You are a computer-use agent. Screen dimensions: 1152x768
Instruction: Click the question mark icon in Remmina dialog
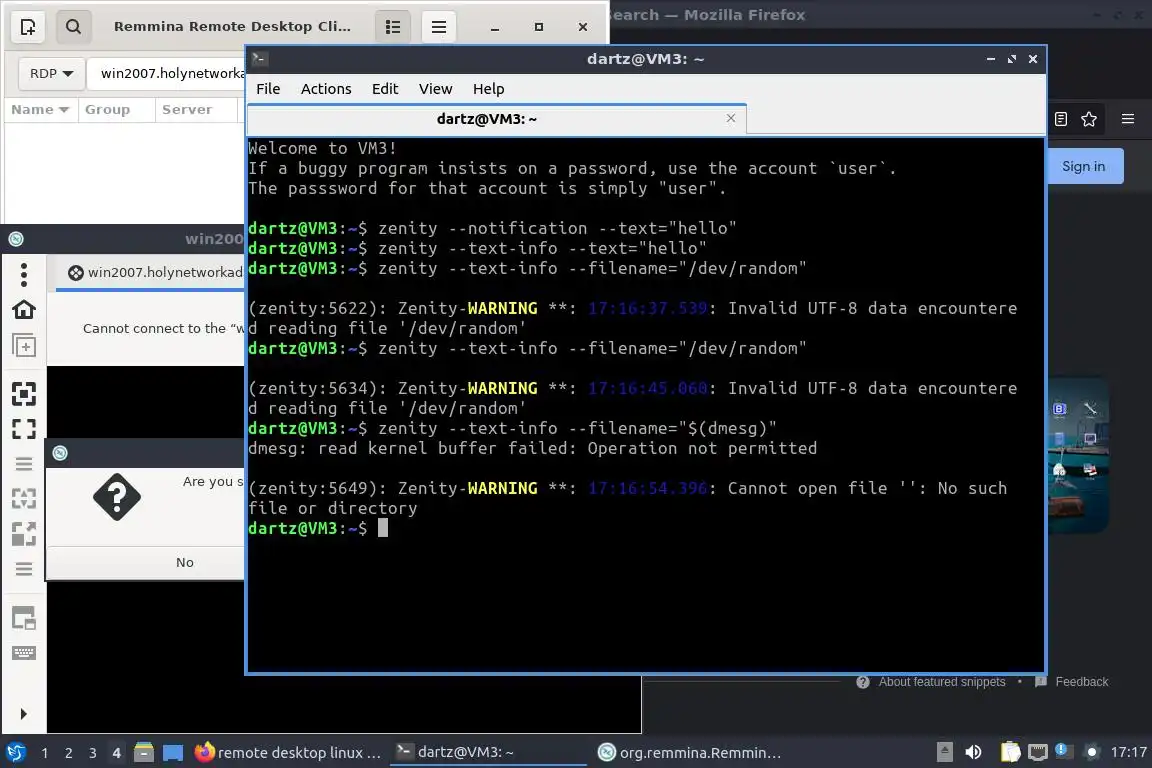pyautogui.click(x=117, y=498)
